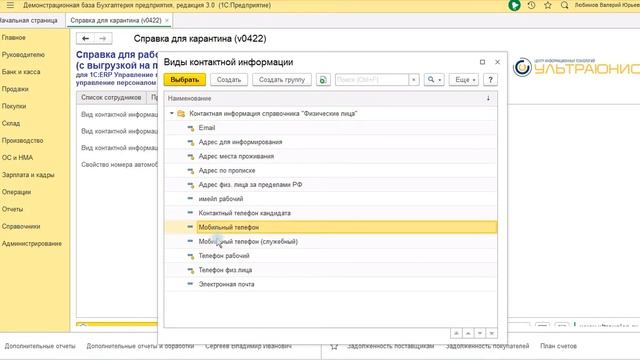Jump to list top arrow button
640x360 pixels.
[x=456, y=333]
